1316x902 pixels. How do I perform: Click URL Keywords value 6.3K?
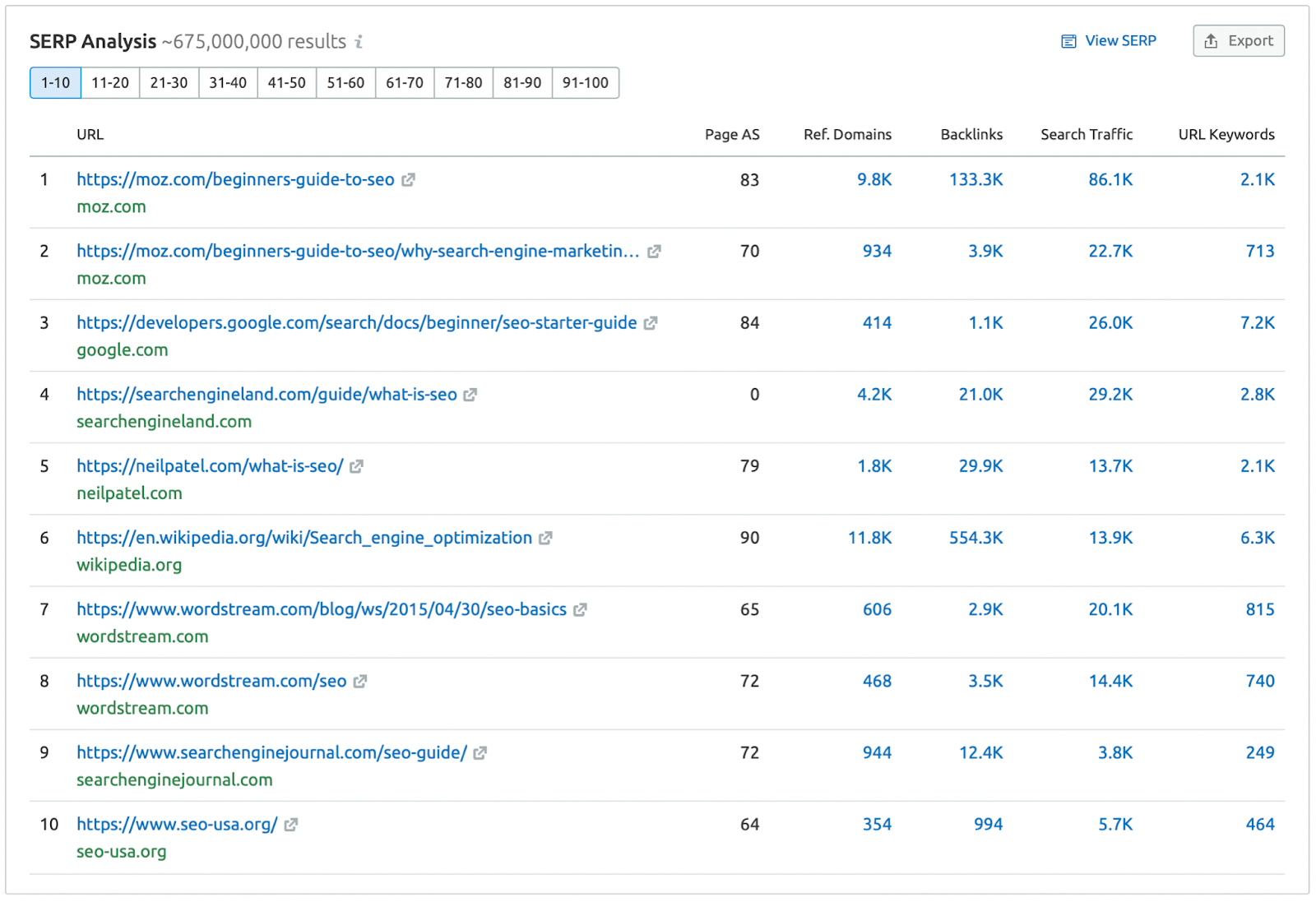[x=1258, y=537]
